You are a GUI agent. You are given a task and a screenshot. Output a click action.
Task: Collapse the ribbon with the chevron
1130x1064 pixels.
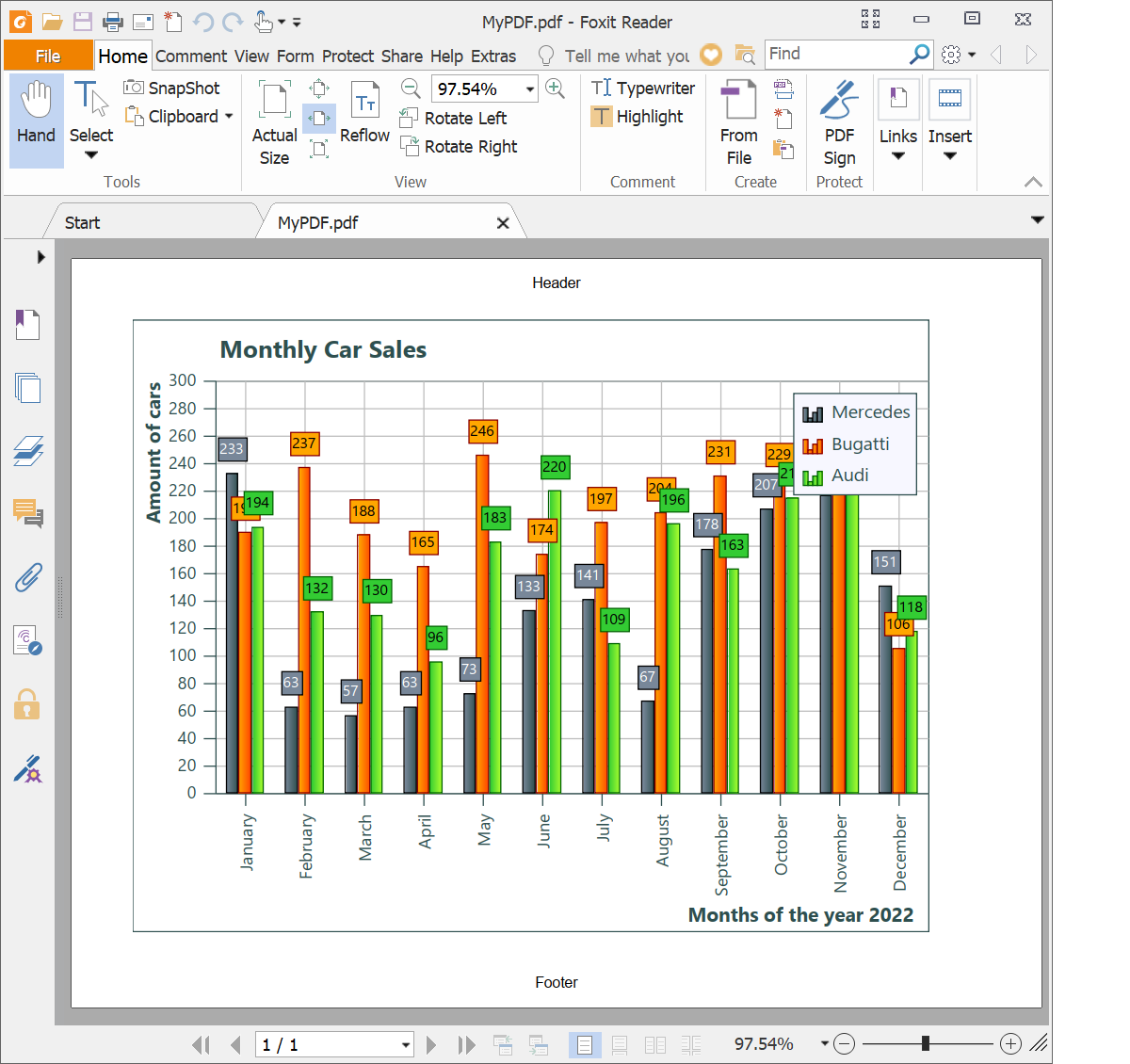pos(1033,182)
